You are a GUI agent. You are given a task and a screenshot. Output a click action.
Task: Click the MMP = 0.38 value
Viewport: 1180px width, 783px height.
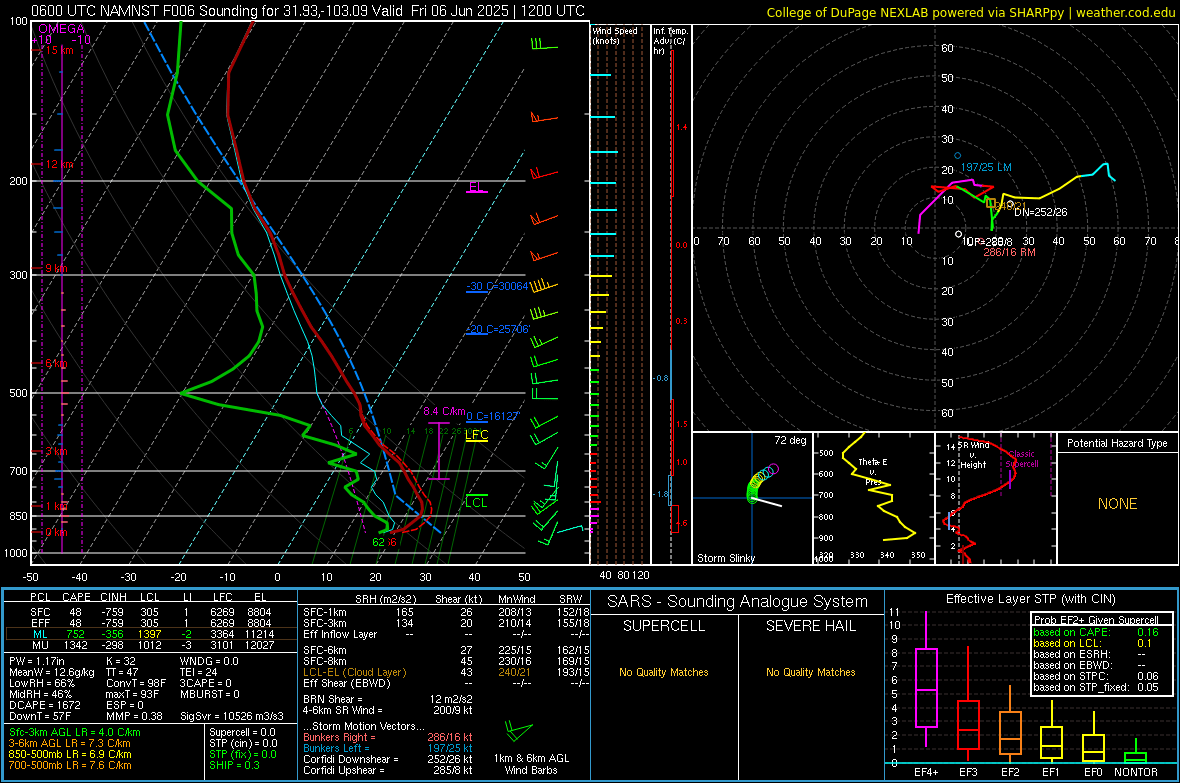click(135, 716)
